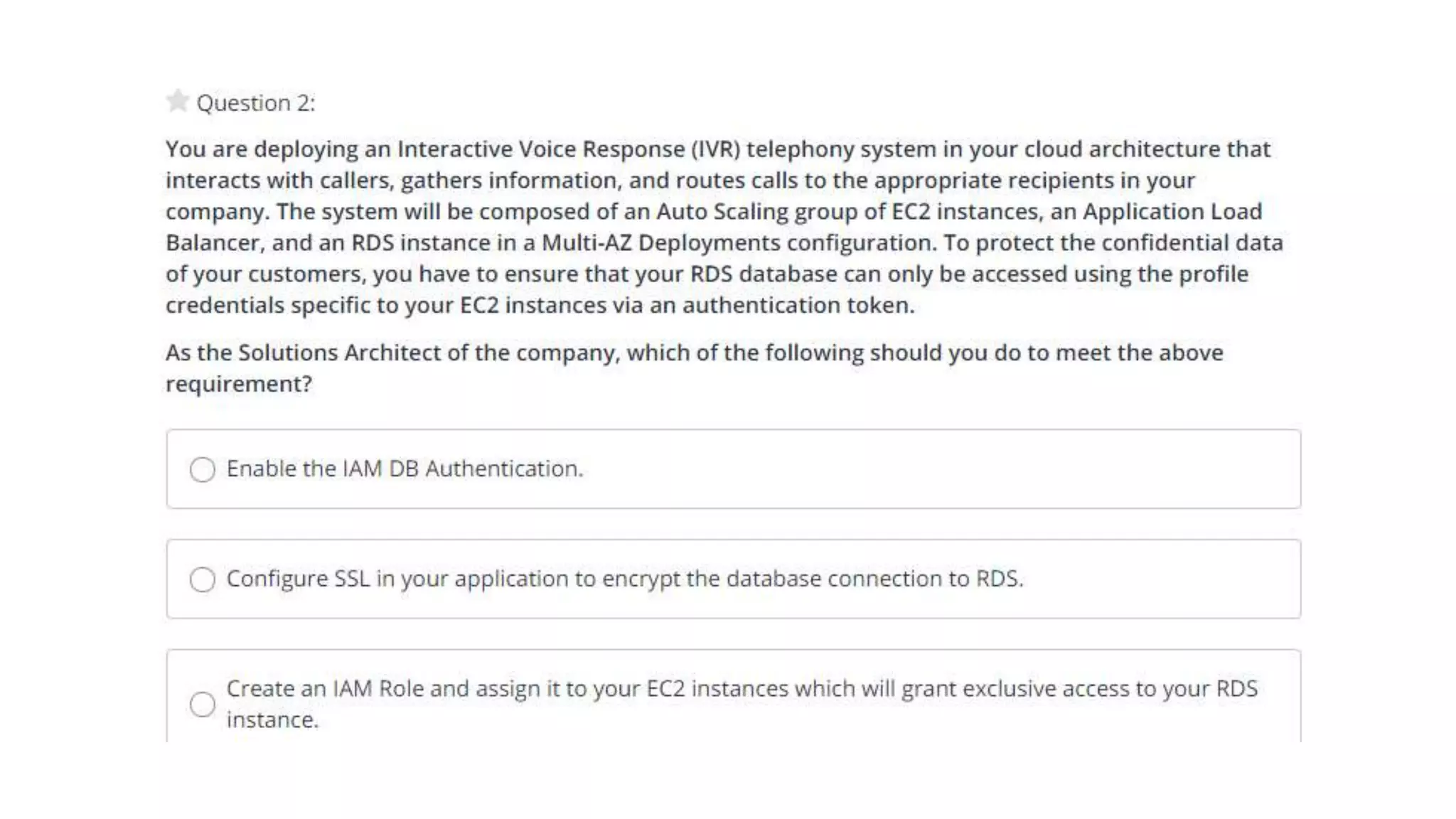This screenshot has width=1456, height=819.
Task: Click 'EC2 instances' in the third answer option
Action: (x=717, y=689)
